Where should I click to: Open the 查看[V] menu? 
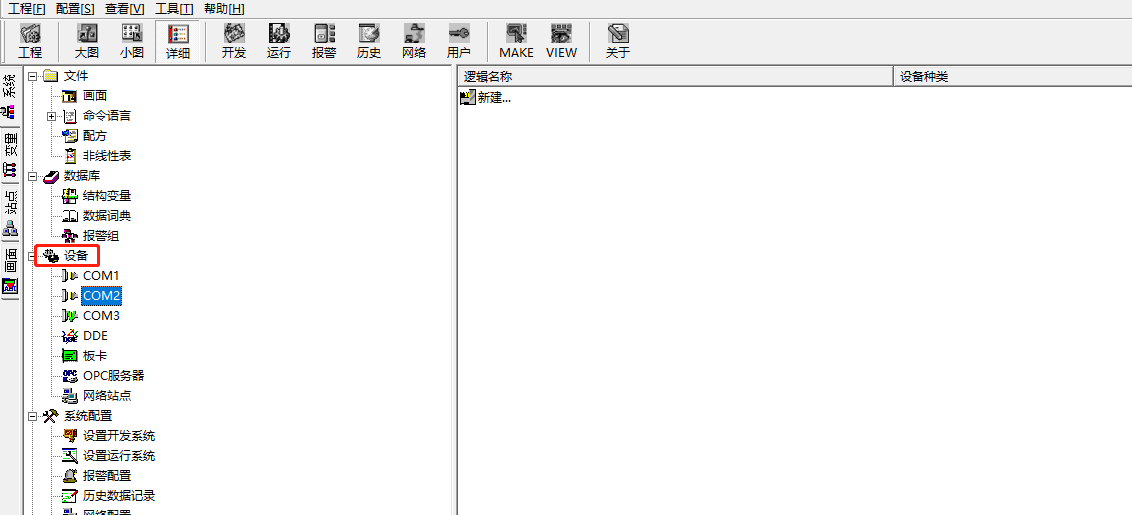point(125,9)
